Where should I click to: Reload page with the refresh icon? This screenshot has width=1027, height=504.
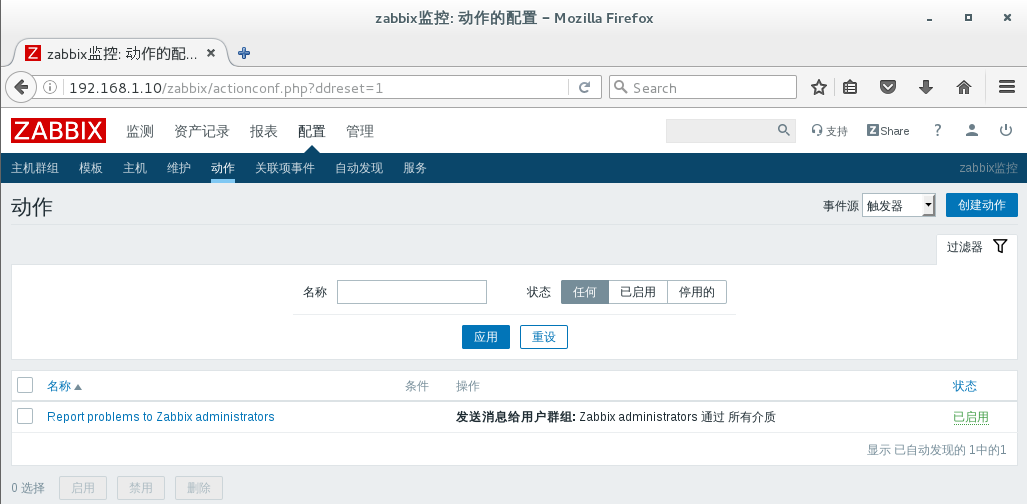(x=585, y=87)
